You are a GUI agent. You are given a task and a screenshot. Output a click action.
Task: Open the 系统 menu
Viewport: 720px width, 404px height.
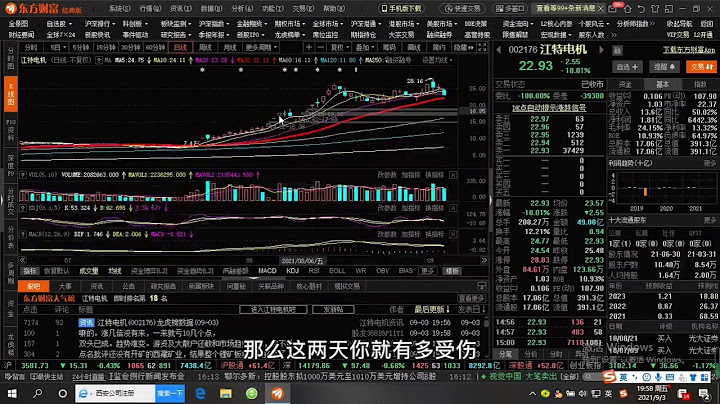(x=119, y=9)
